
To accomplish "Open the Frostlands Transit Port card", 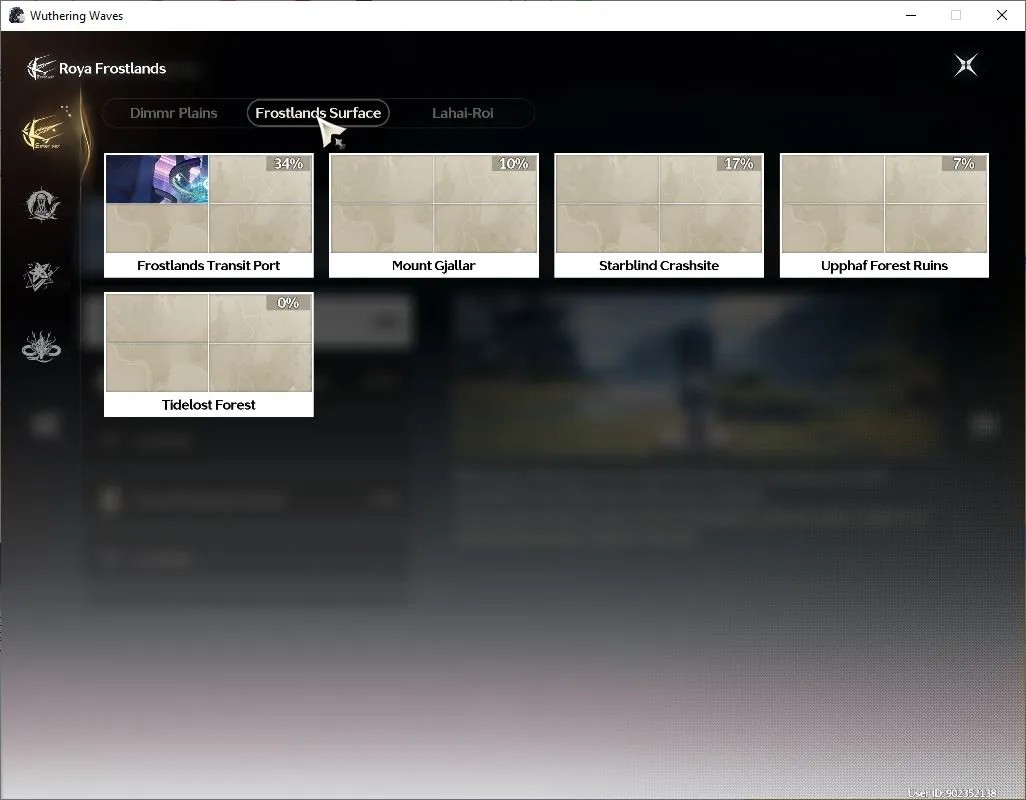I will point(209,215).
